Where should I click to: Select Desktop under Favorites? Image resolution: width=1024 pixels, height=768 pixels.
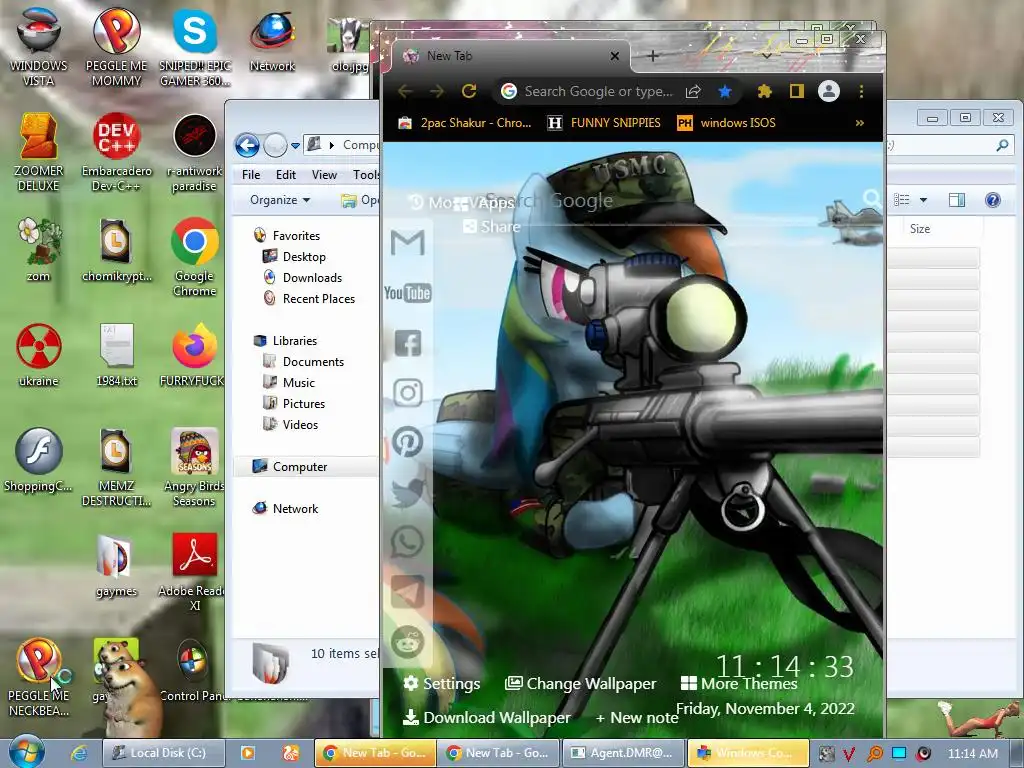pos(294,257)
